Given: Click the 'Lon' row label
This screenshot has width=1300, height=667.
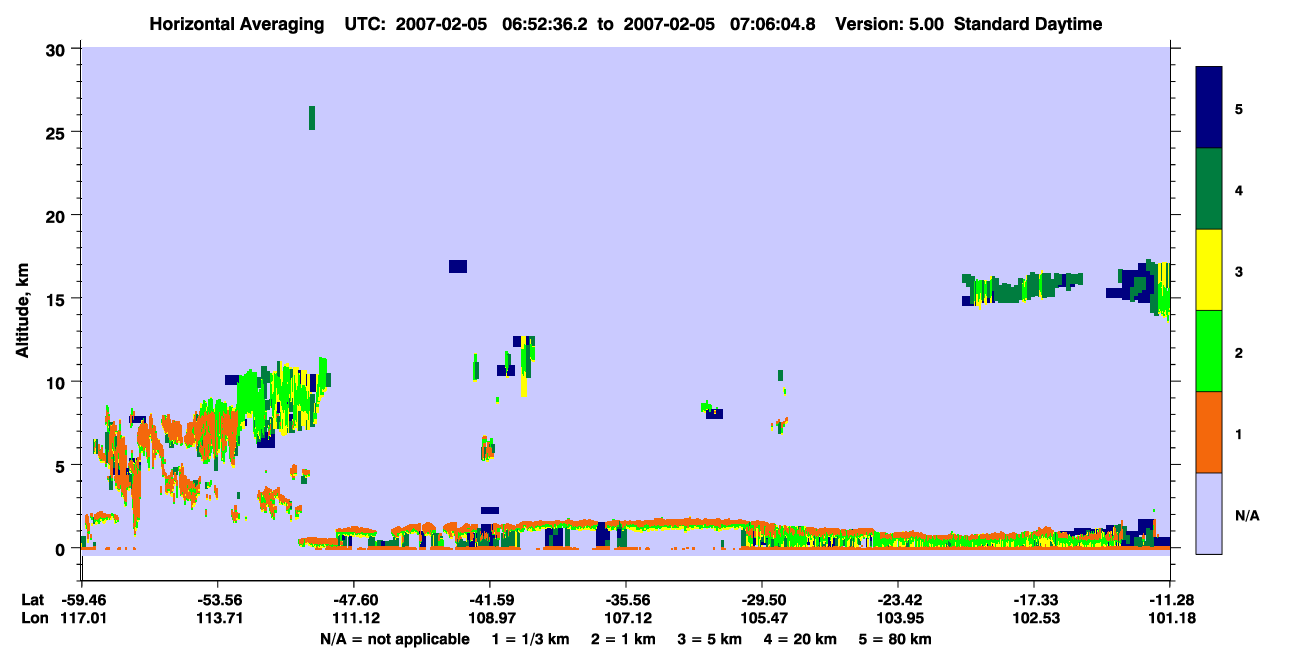Looking at the screenshot, I should pos(33,618).
